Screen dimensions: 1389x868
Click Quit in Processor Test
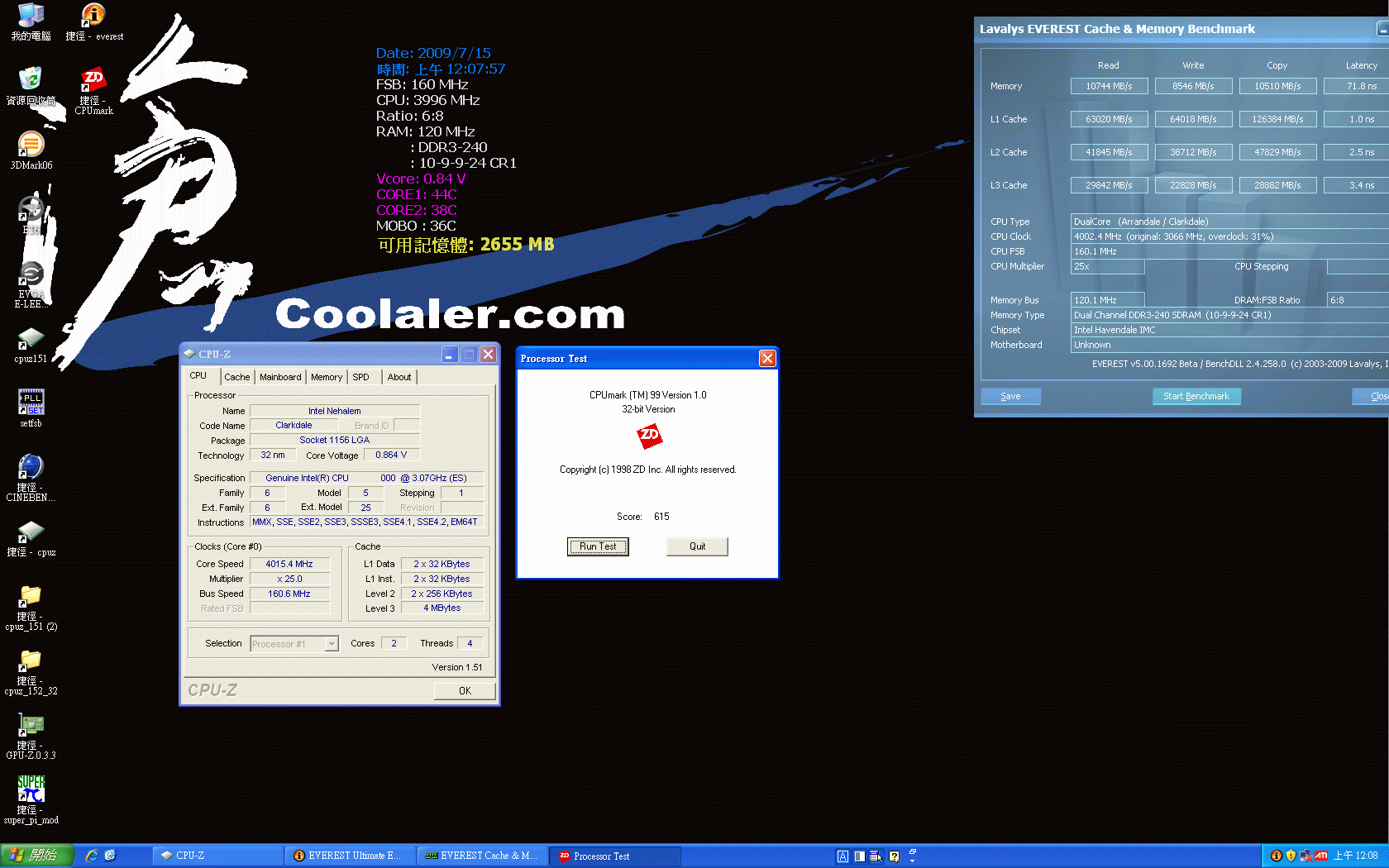697,546
